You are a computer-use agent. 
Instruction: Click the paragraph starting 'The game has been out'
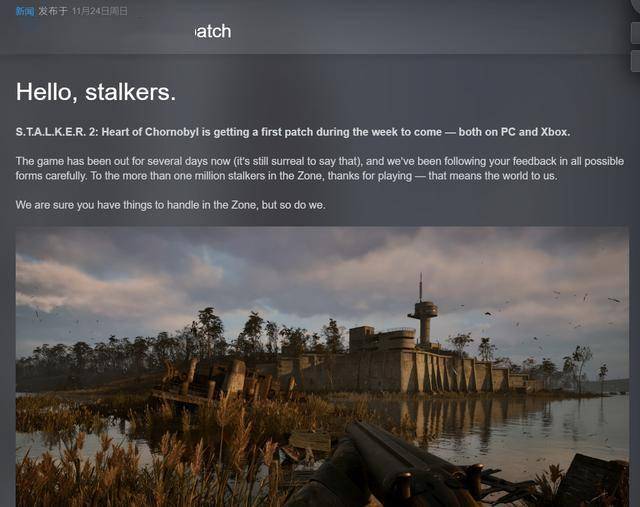pos(320,168)
